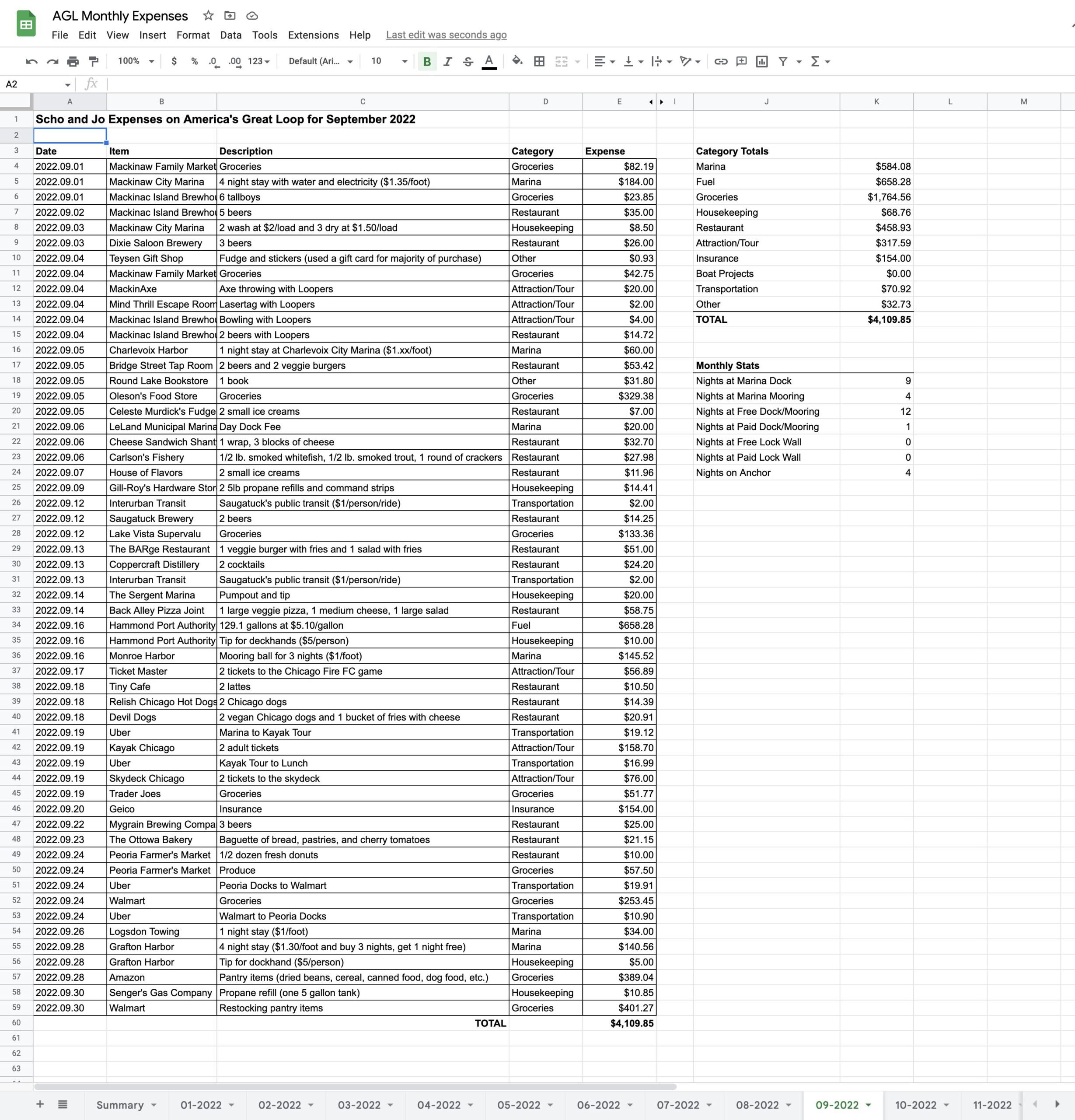This screenshot has width=1075, height=1120.
Task: Open the font size 10 dropdown
Action: tap(389, 61)
